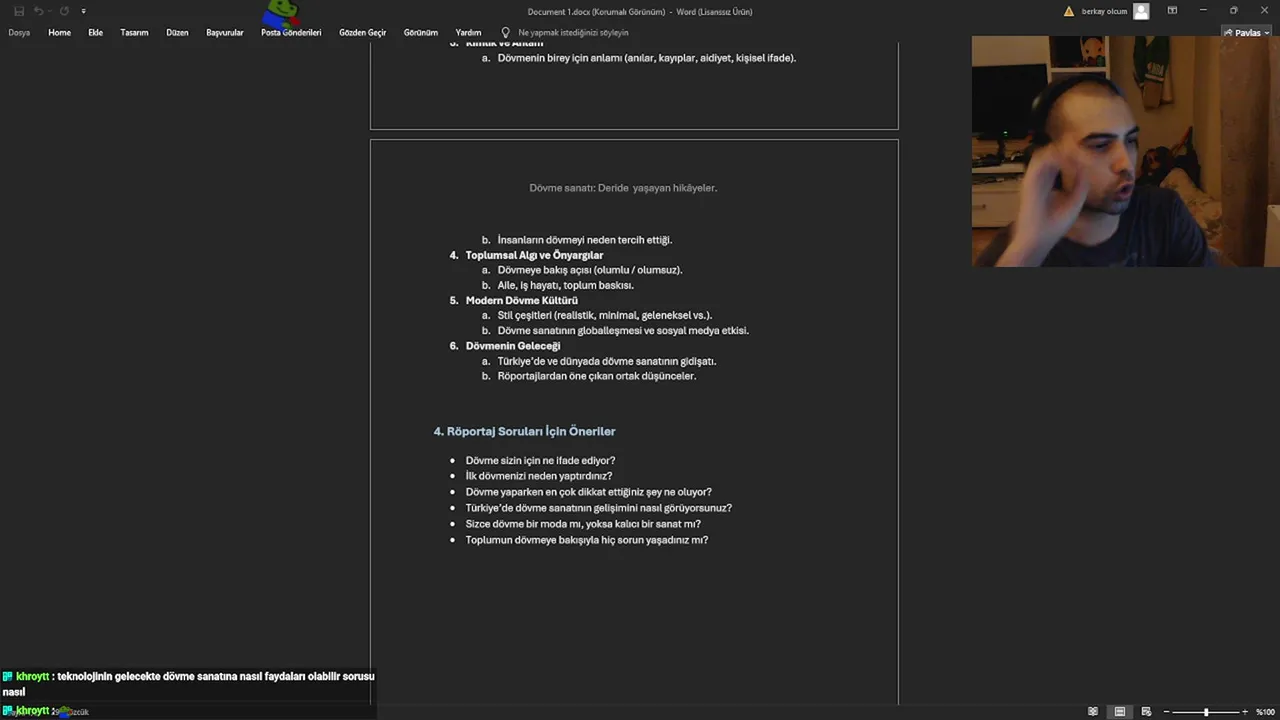This screenshot has width=1280, height=720.
Task: Click the user profile avatar picture
Action: (x=1141, y=11)
